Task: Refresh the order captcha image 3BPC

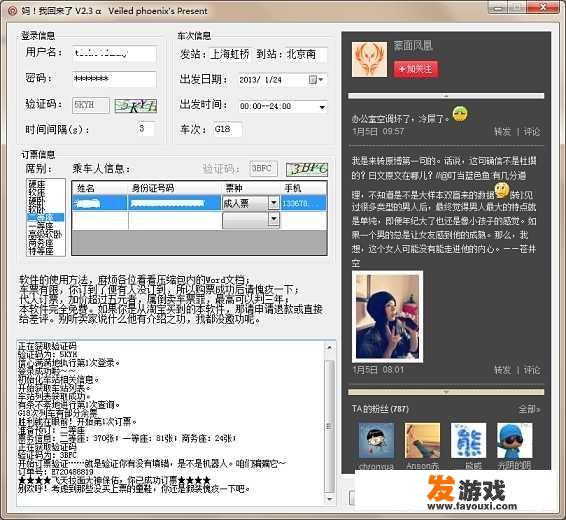Action: pos(307,169)
